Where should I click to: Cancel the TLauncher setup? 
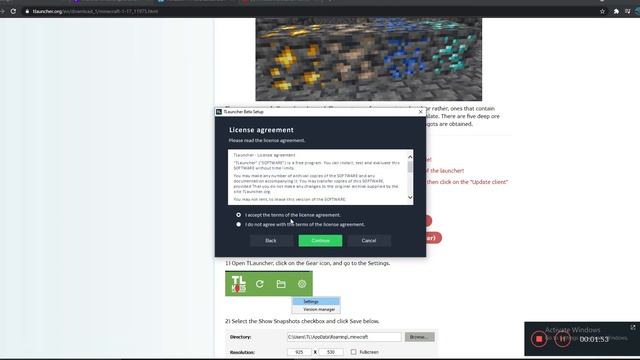pyautogui.click(x=369, y=240)
